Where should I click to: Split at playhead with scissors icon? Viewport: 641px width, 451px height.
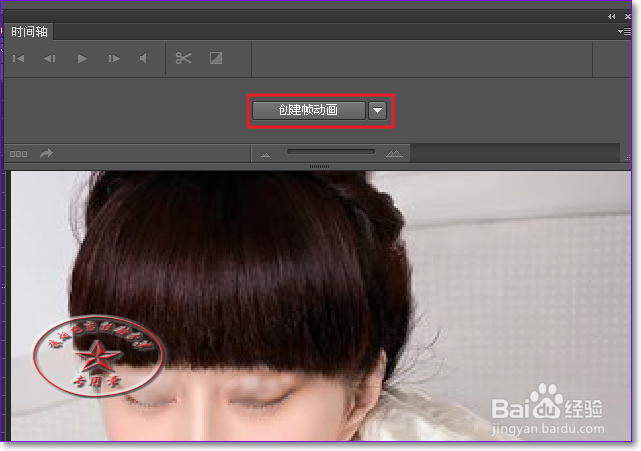pos(183,58)
